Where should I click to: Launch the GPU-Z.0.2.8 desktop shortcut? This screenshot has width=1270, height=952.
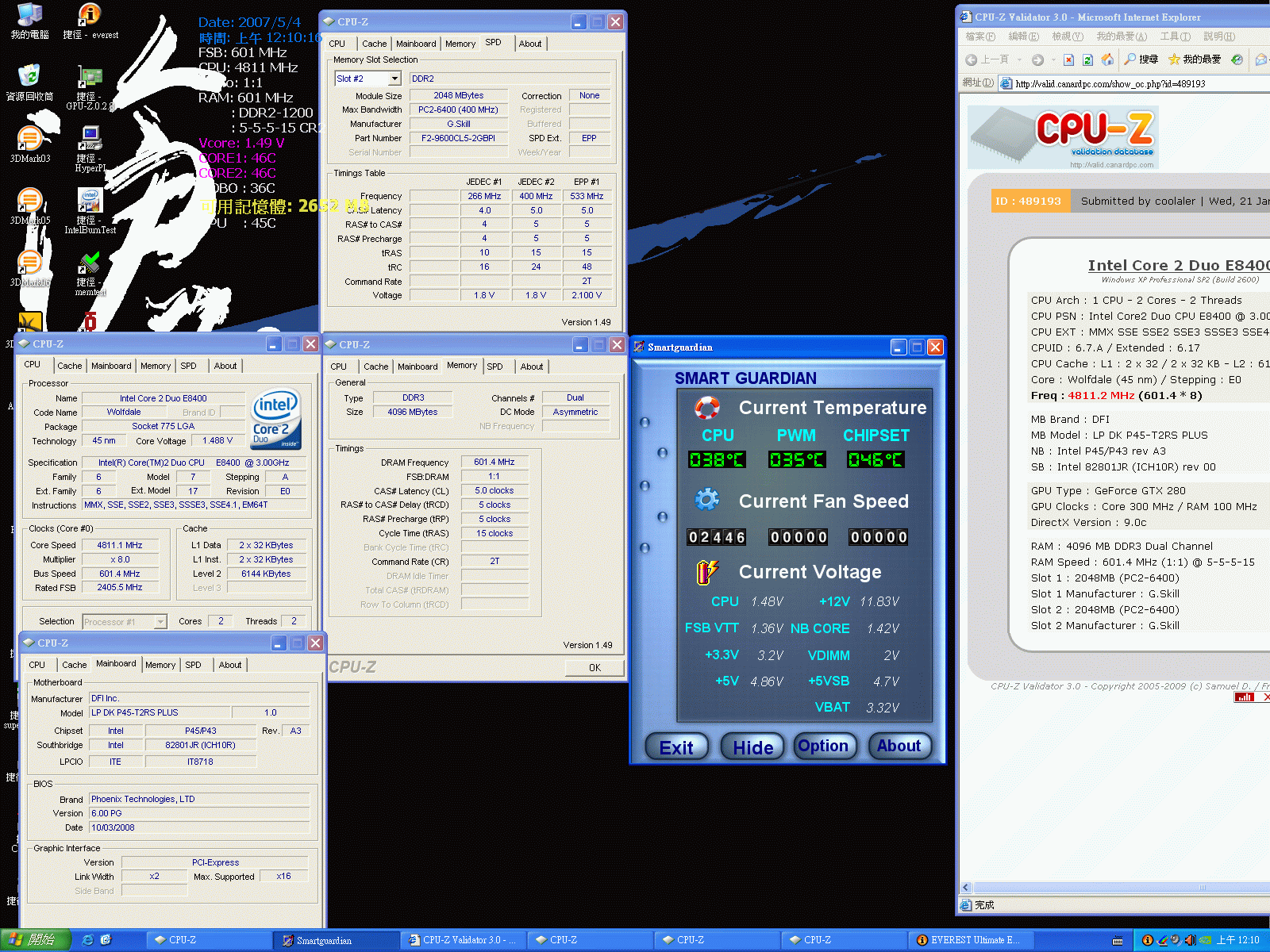pos(90,87)
